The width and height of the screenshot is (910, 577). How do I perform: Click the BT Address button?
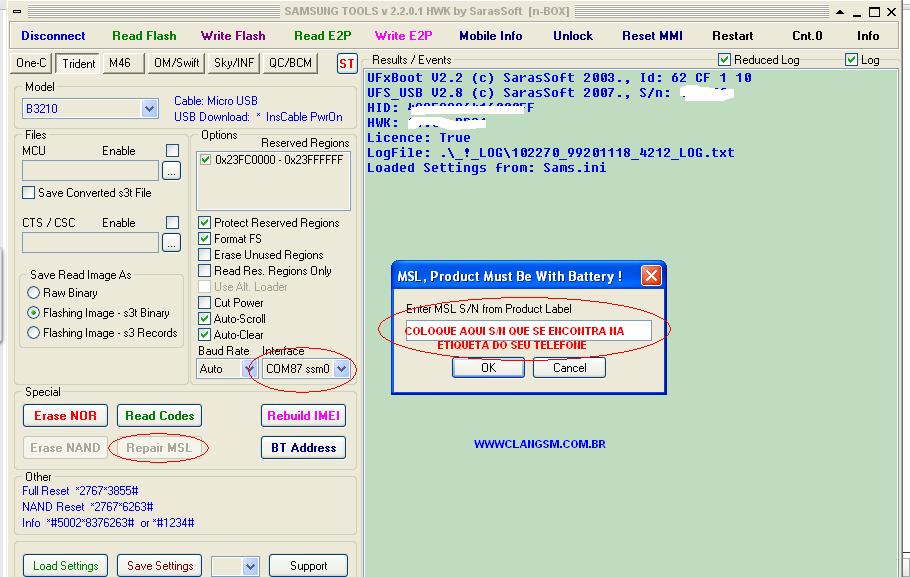point(304,448)
